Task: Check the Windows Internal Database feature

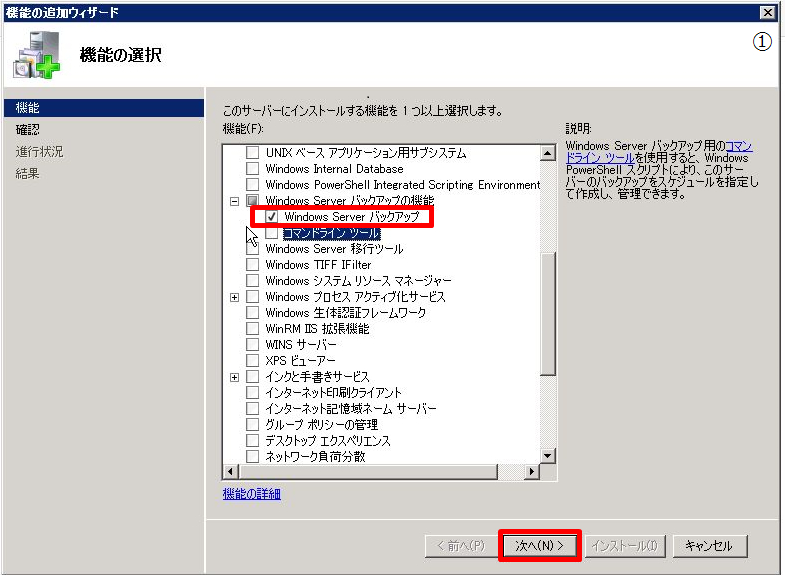Action: [253, 169]
